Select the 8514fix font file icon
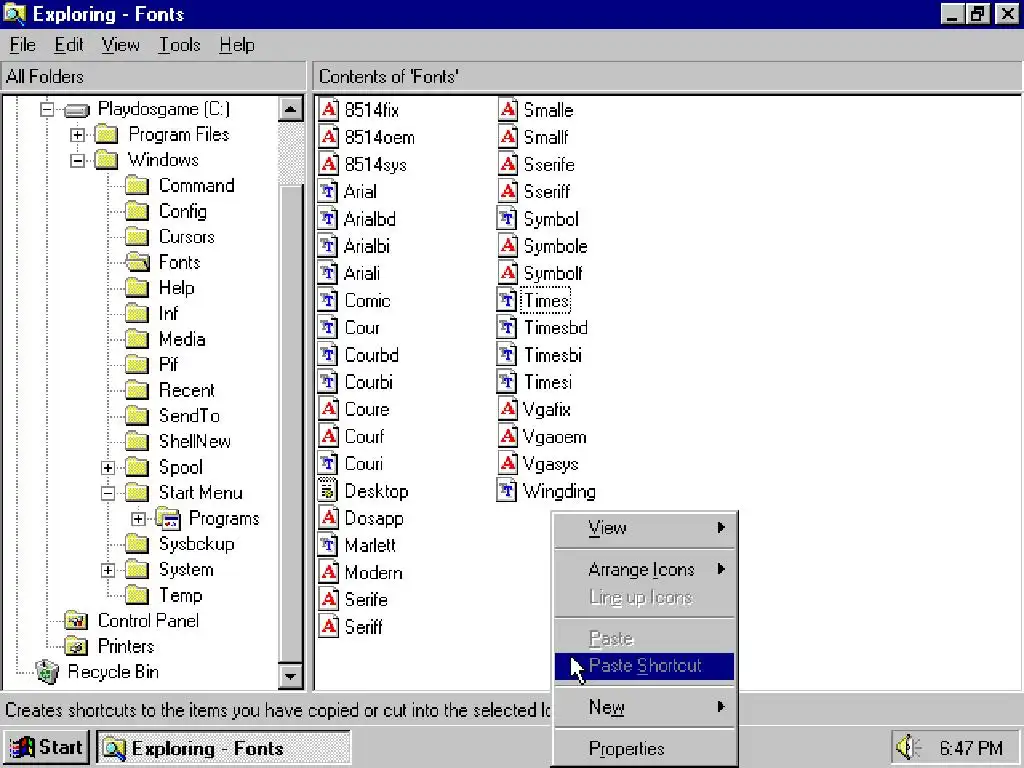The image size is (1024, 768). 328,110
